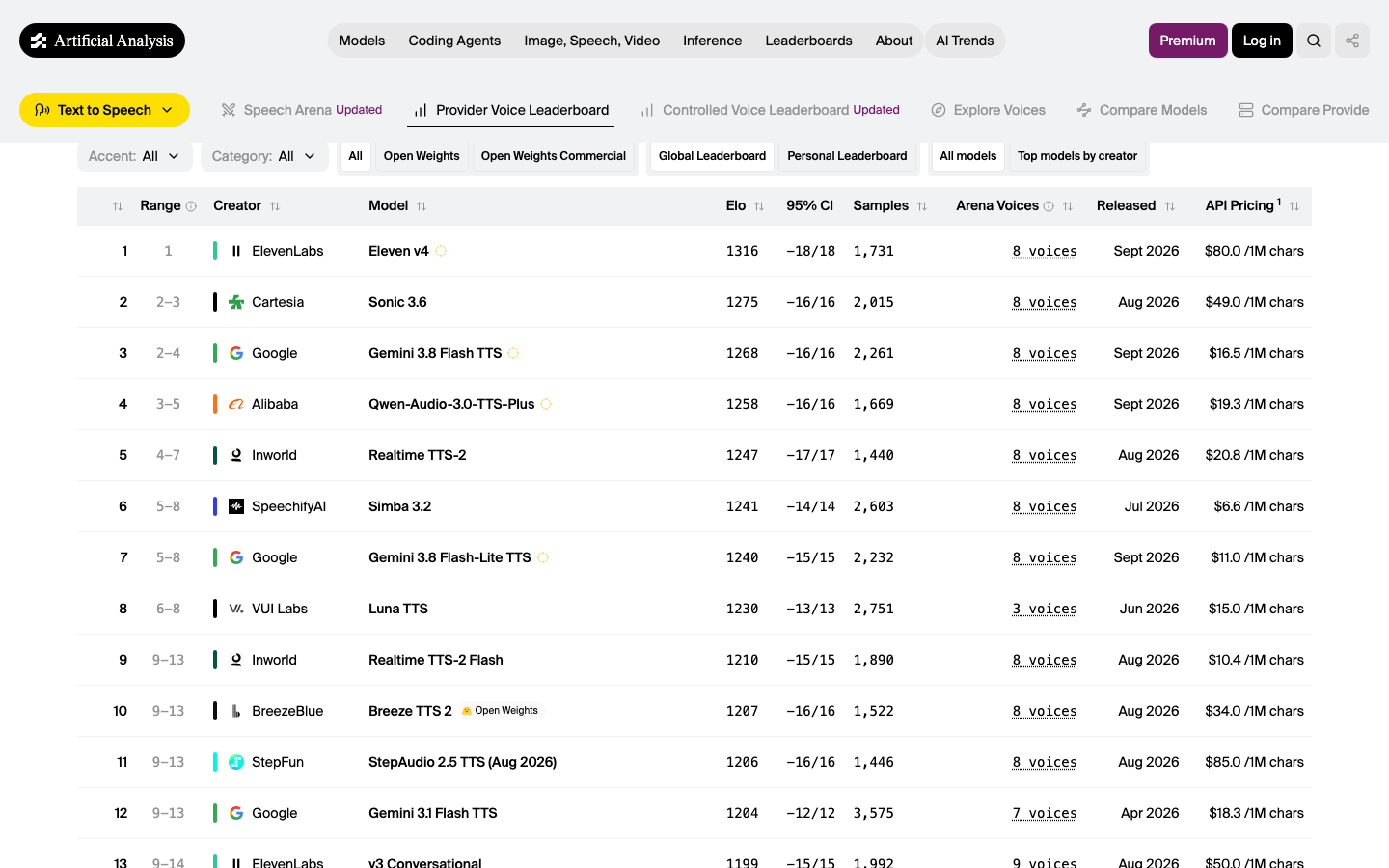Open Controlled Voice Leaderboard tab
This screenshot has height=868, width=1389.
point(771,110)
